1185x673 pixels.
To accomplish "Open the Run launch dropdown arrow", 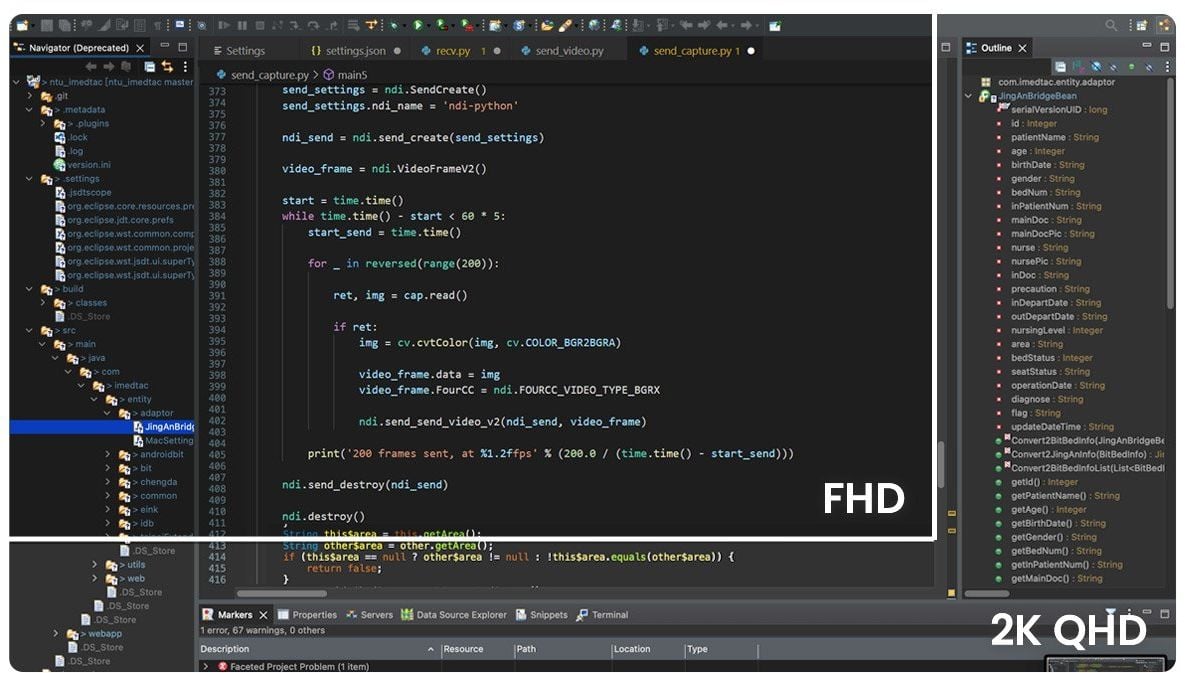I will [x=429, y=26].
